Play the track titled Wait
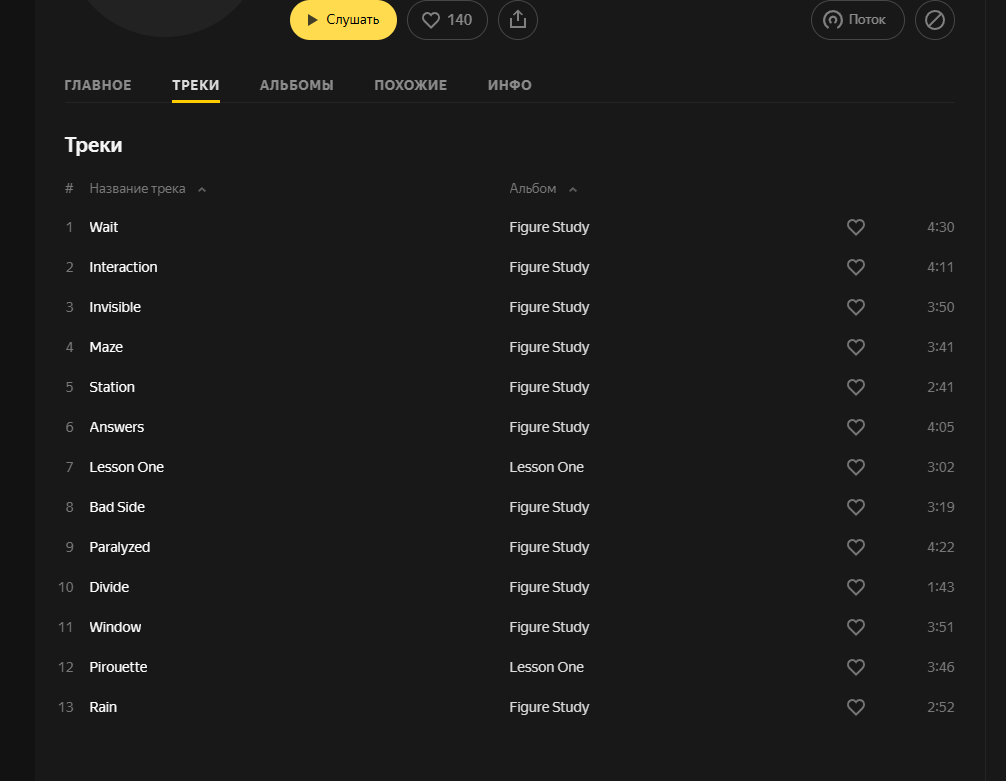1006x781 pixels. point(103,227)
